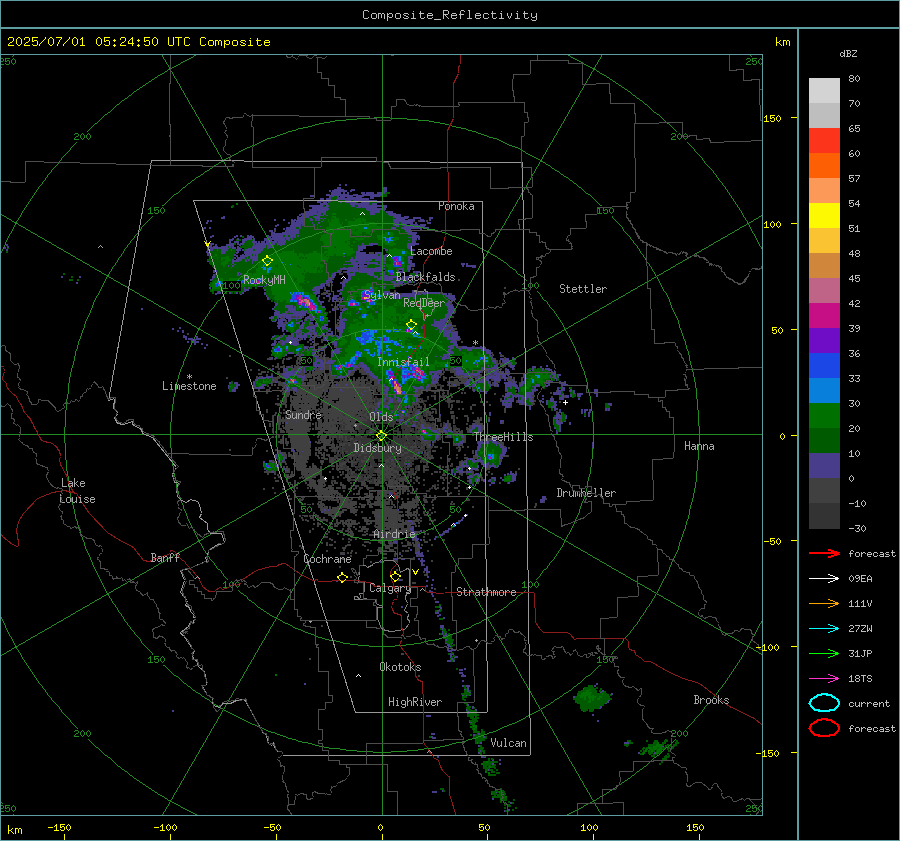The image size is (900, 841).
Task: Pick the red 60–65 dBZ swatch
Action: pyautogui.click(x=824, y=141)
